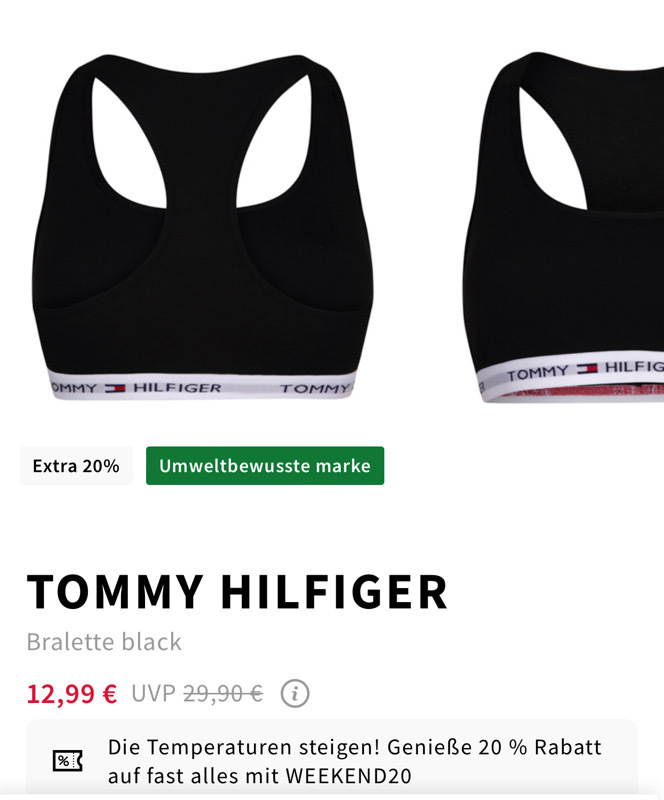
Task: Click the percent coupon ticket icon
Action: (67, 761)
